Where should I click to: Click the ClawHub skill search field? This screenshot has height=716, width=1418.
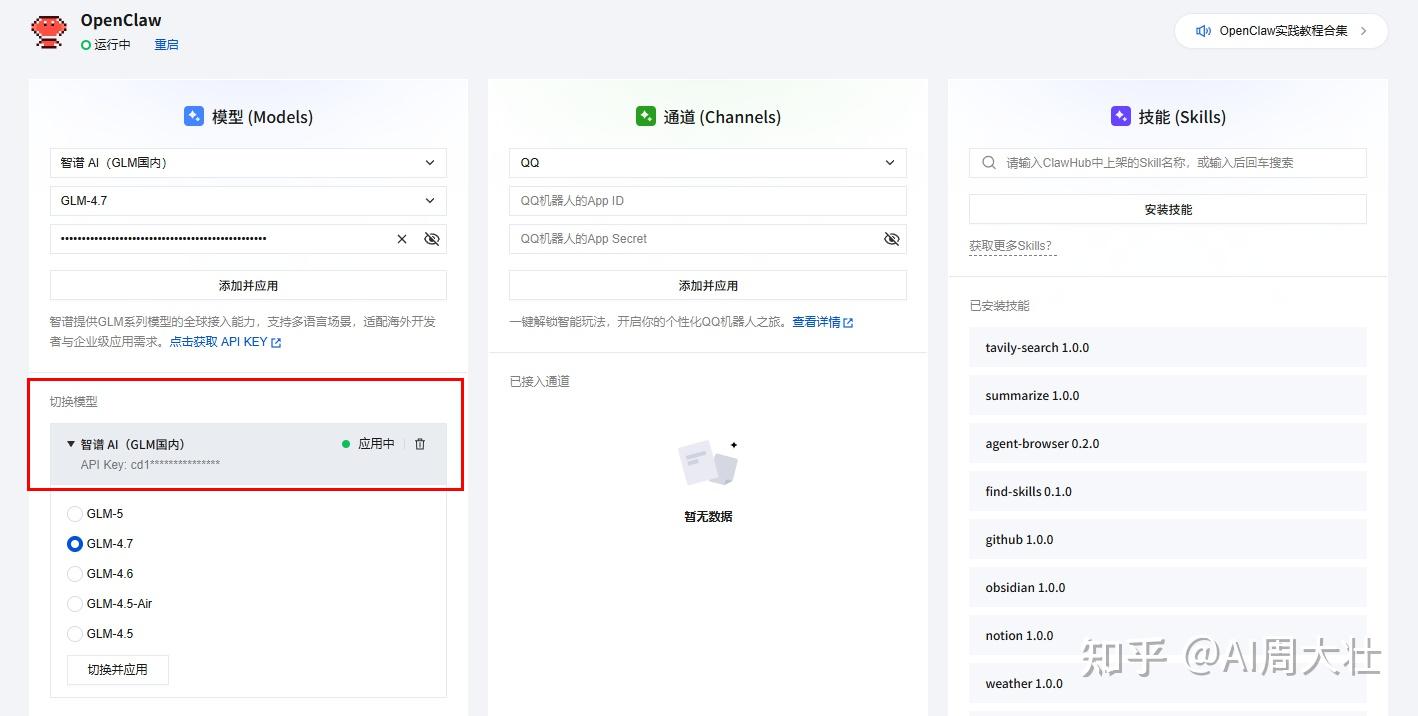1168,163
